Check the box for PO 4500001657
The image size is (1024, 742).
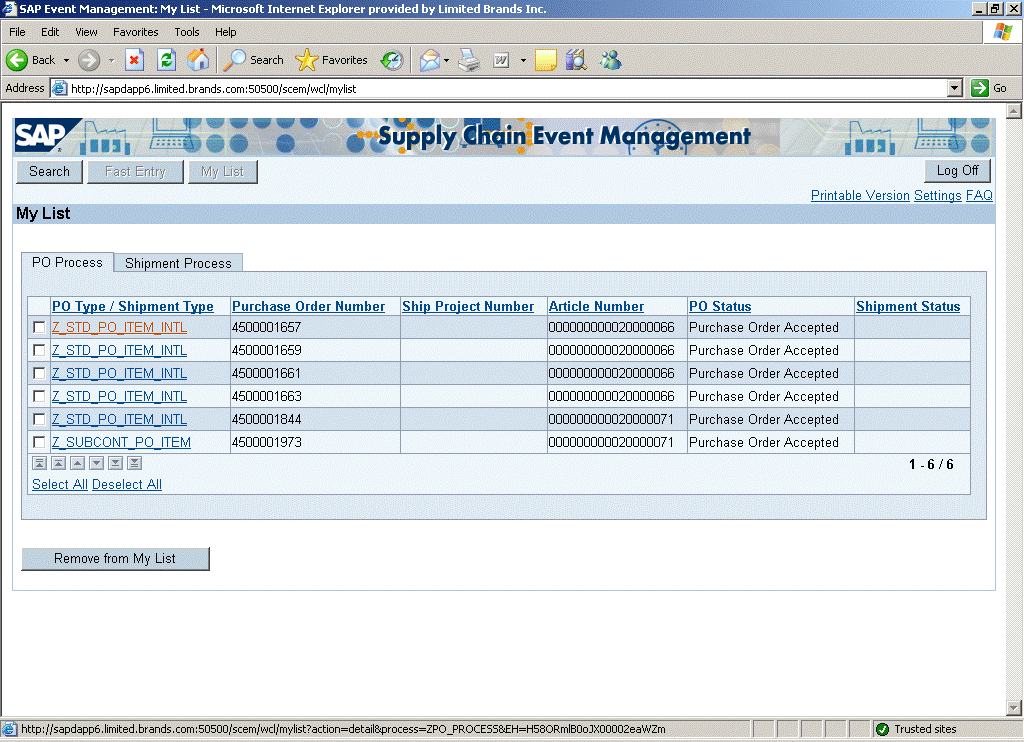click(39, 327)
